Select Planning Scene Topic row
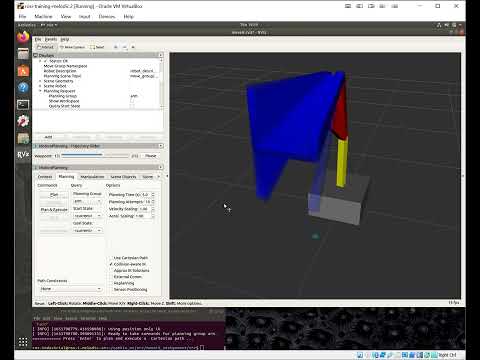This screenshot has width=480, height=360. [62, 76]
